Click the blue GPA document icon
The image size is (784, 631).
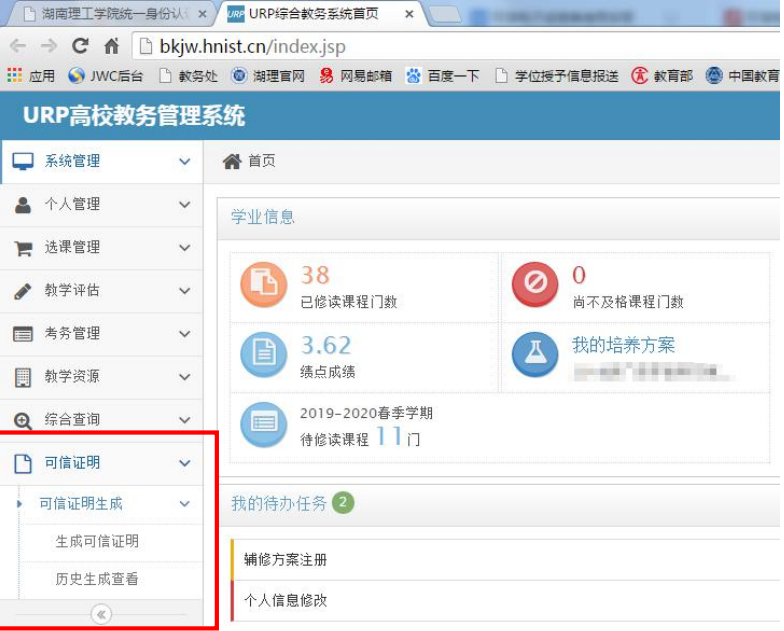click(x=264, y=354)
